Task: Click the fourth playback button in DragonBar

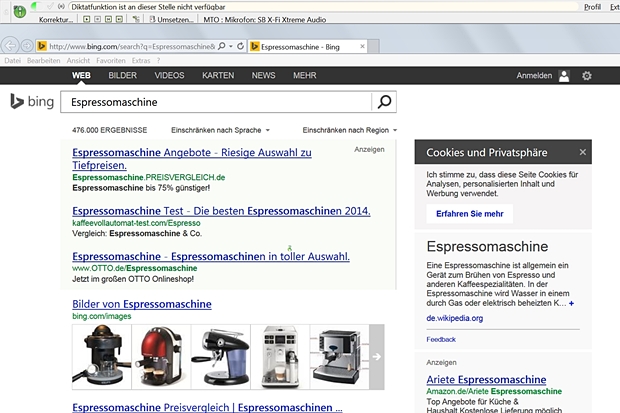Action: tap(119, 19)
